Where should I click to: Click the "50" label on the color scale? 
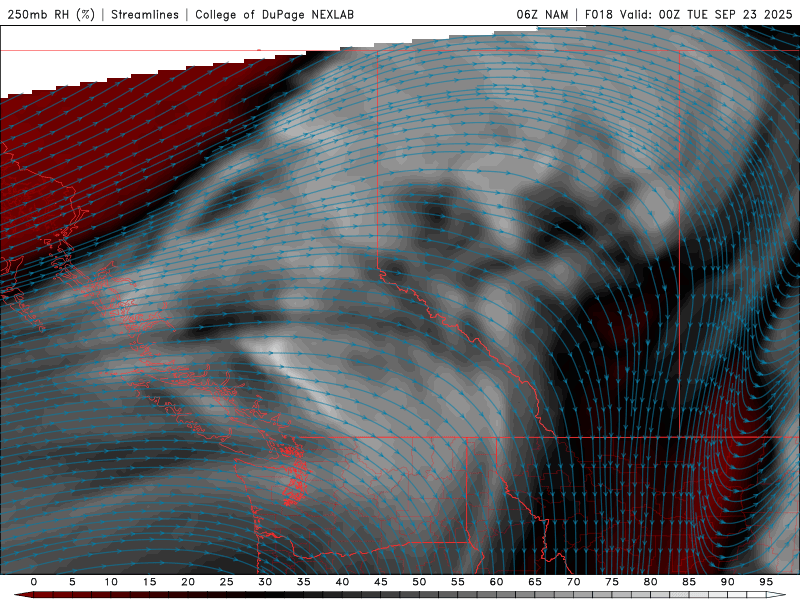pos(419,582)
